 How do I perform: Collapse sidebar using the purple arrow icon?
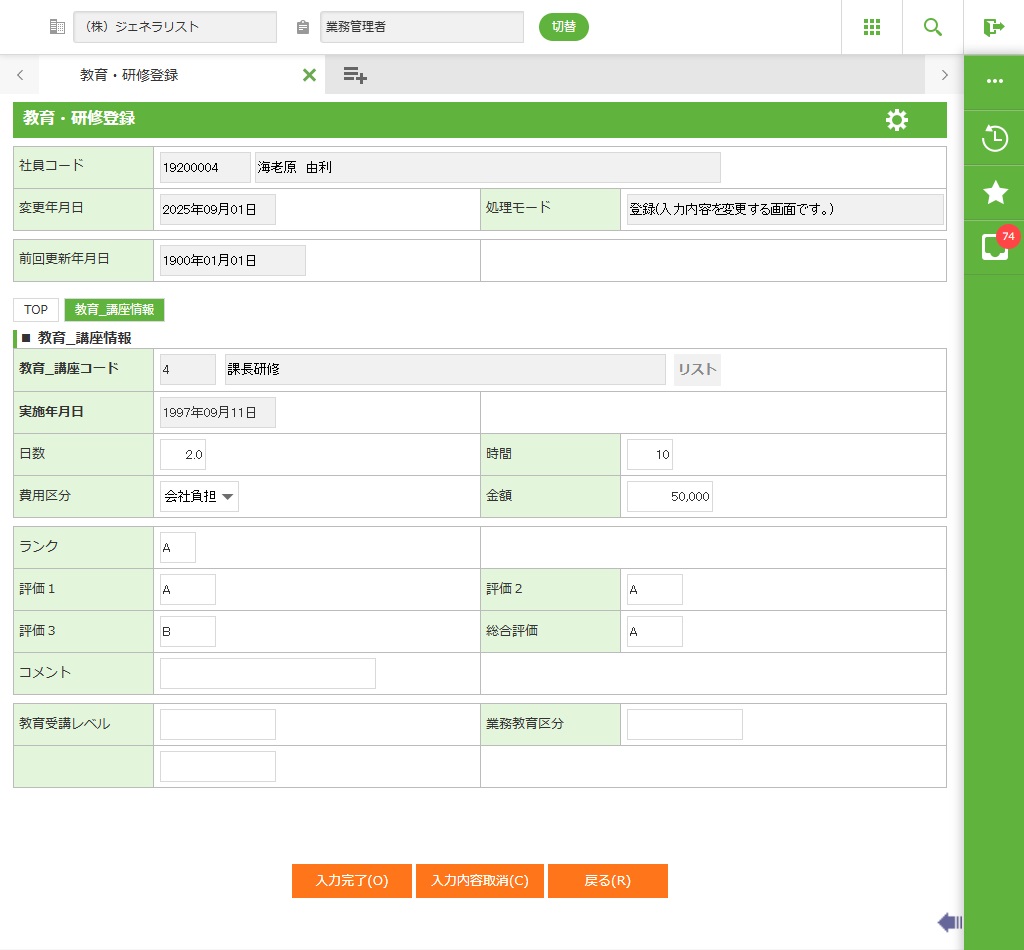tap(949, 922)
